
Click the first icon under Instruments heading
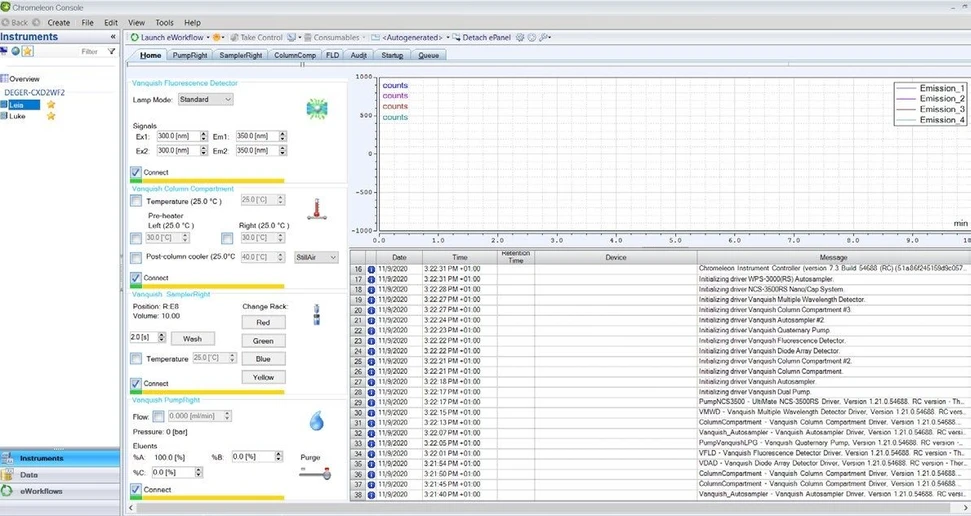[x=4, y=51]
